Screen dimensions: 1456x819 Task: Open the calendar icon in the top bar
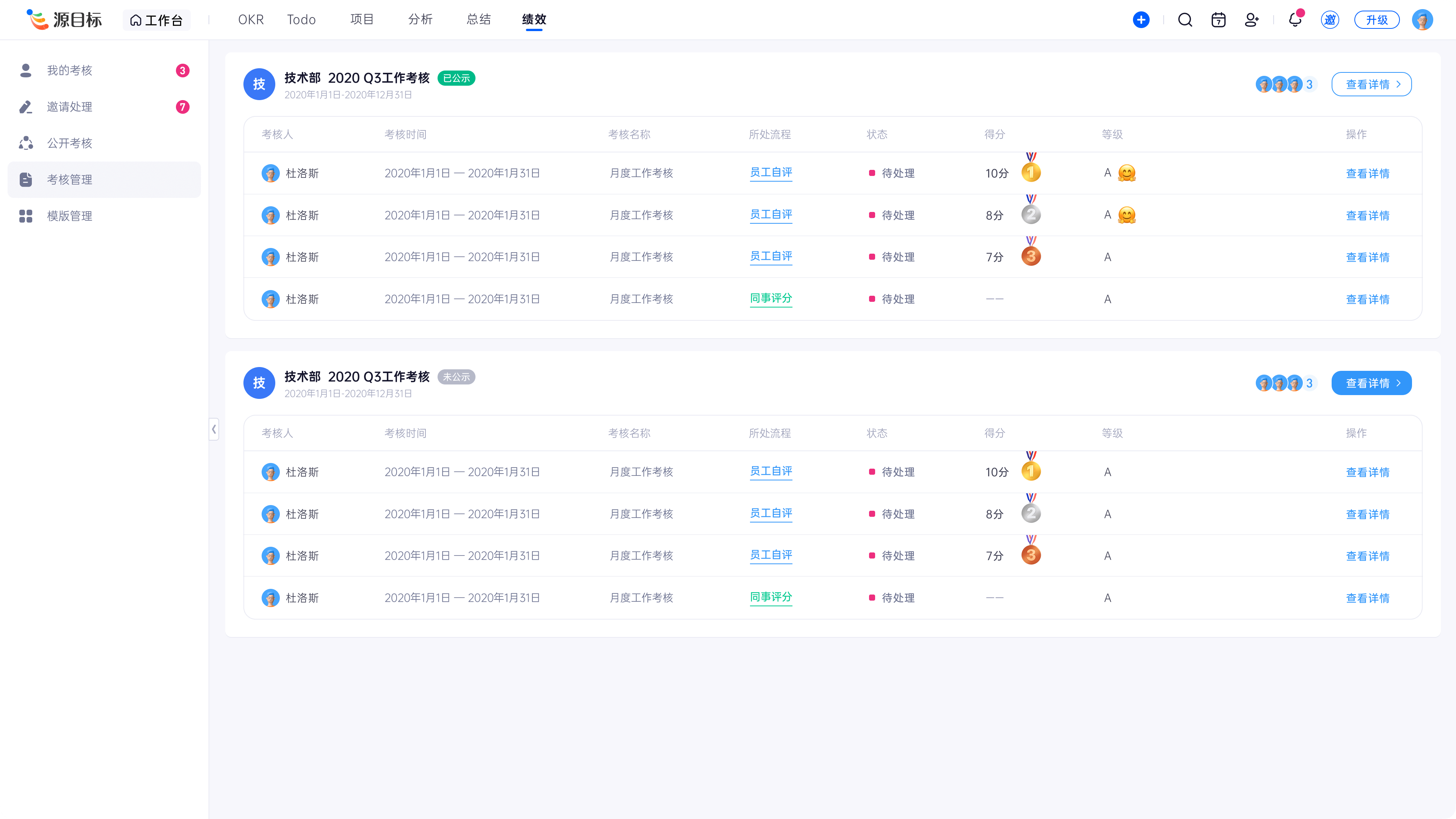(1218, 20)
